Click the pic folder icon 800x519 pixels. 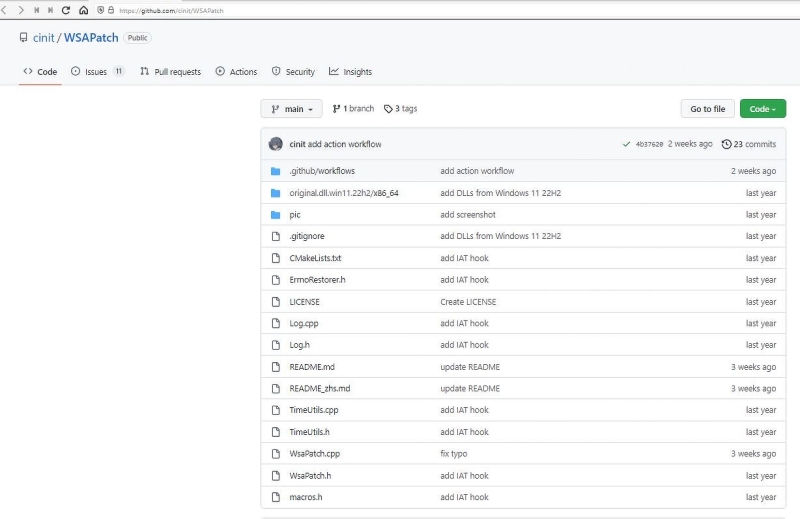(276, 215)
